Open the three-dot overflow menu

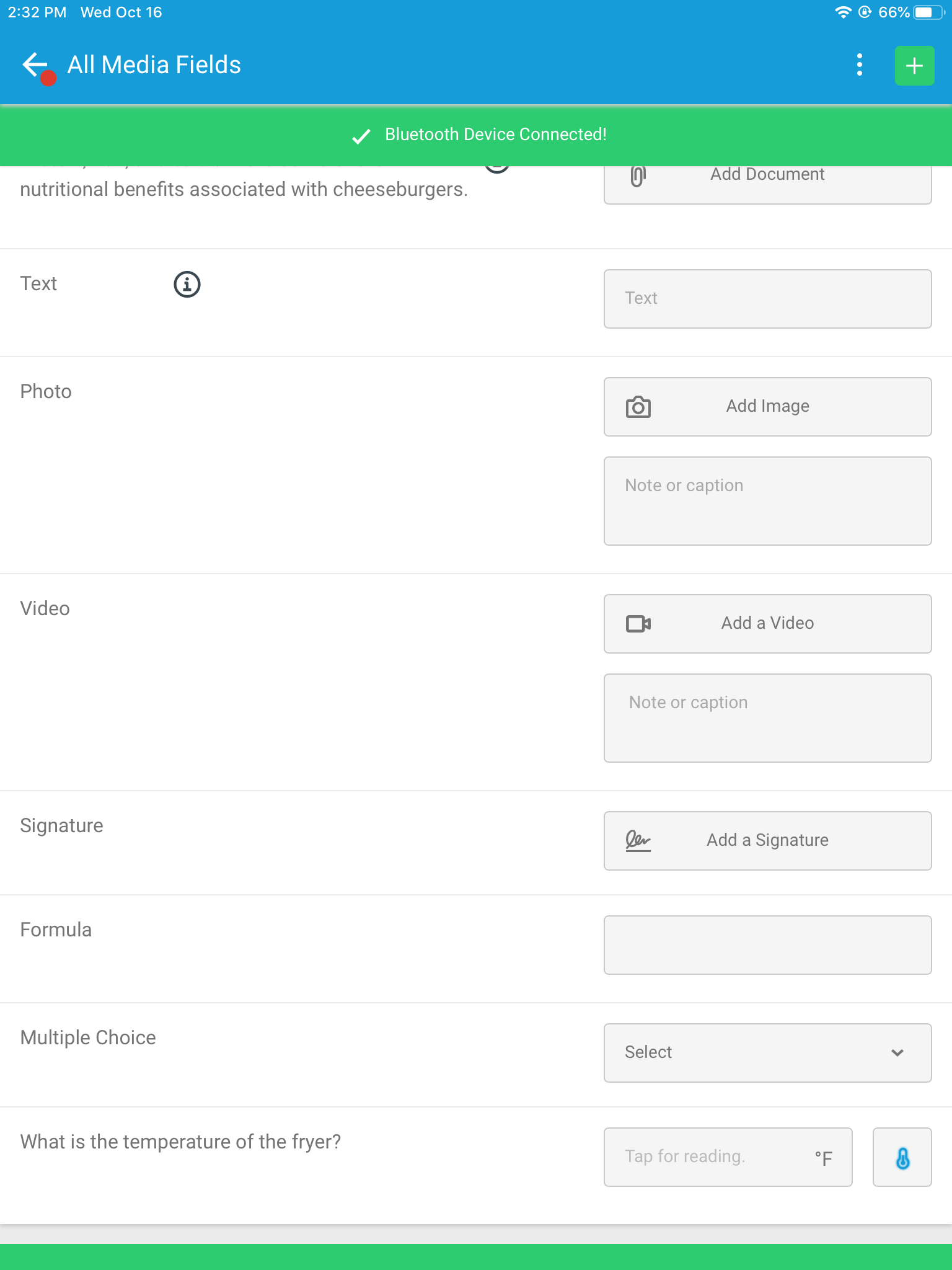[x=859, y=64]
